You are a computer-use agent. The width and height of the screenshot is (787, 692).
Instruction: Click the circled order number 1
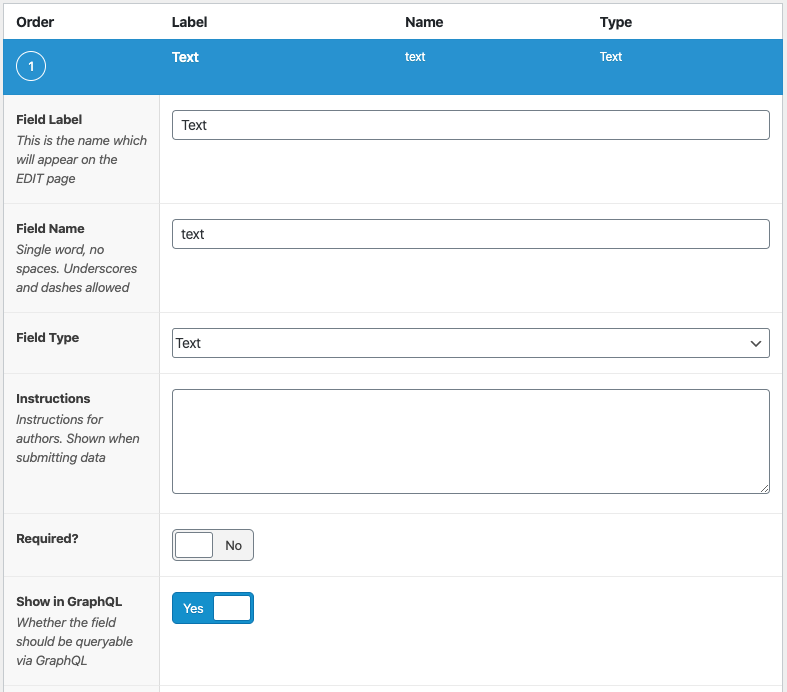[31, 67]
